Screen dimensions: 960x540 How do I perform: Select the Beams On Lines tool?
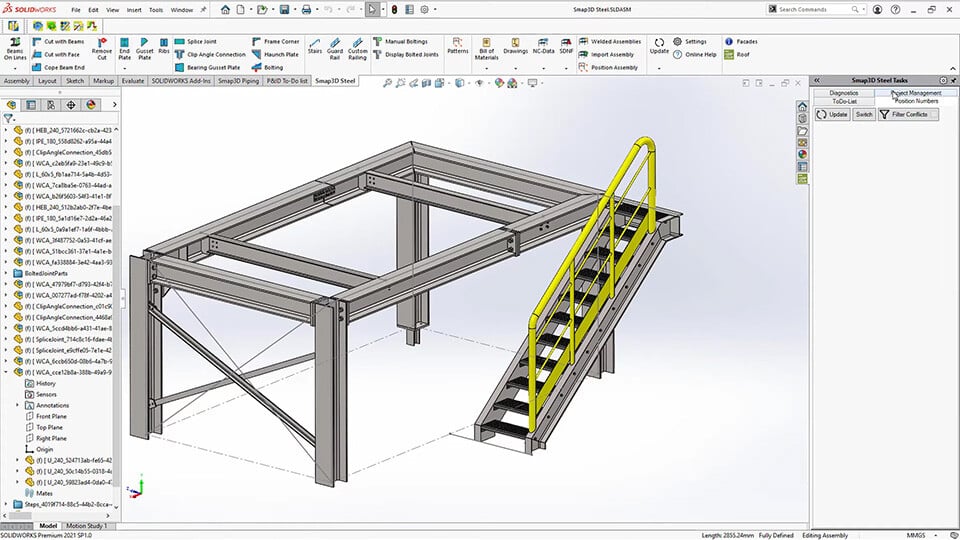coord(15,48)
